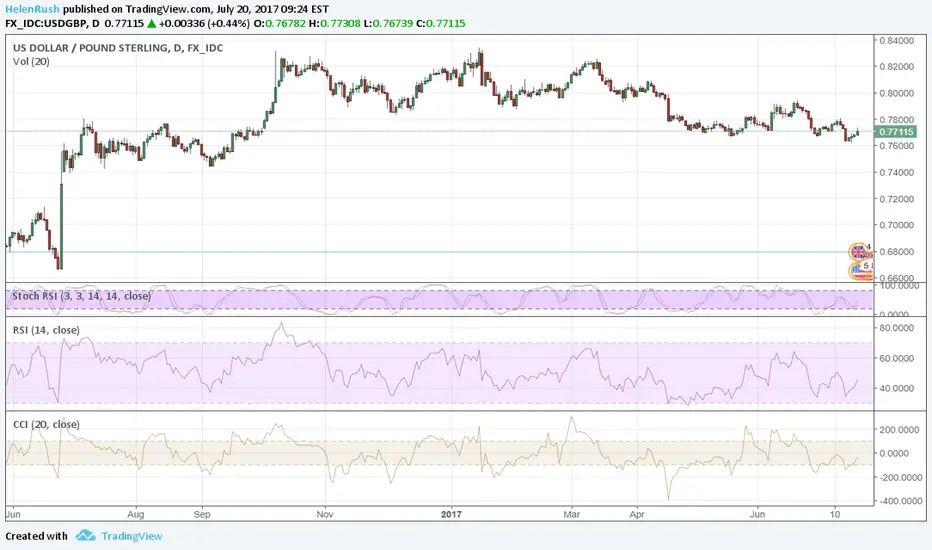The height and width of the screenshot is (550, 932).
Task: Click the 0.72000 price axis label
Action: coord(896,199)
